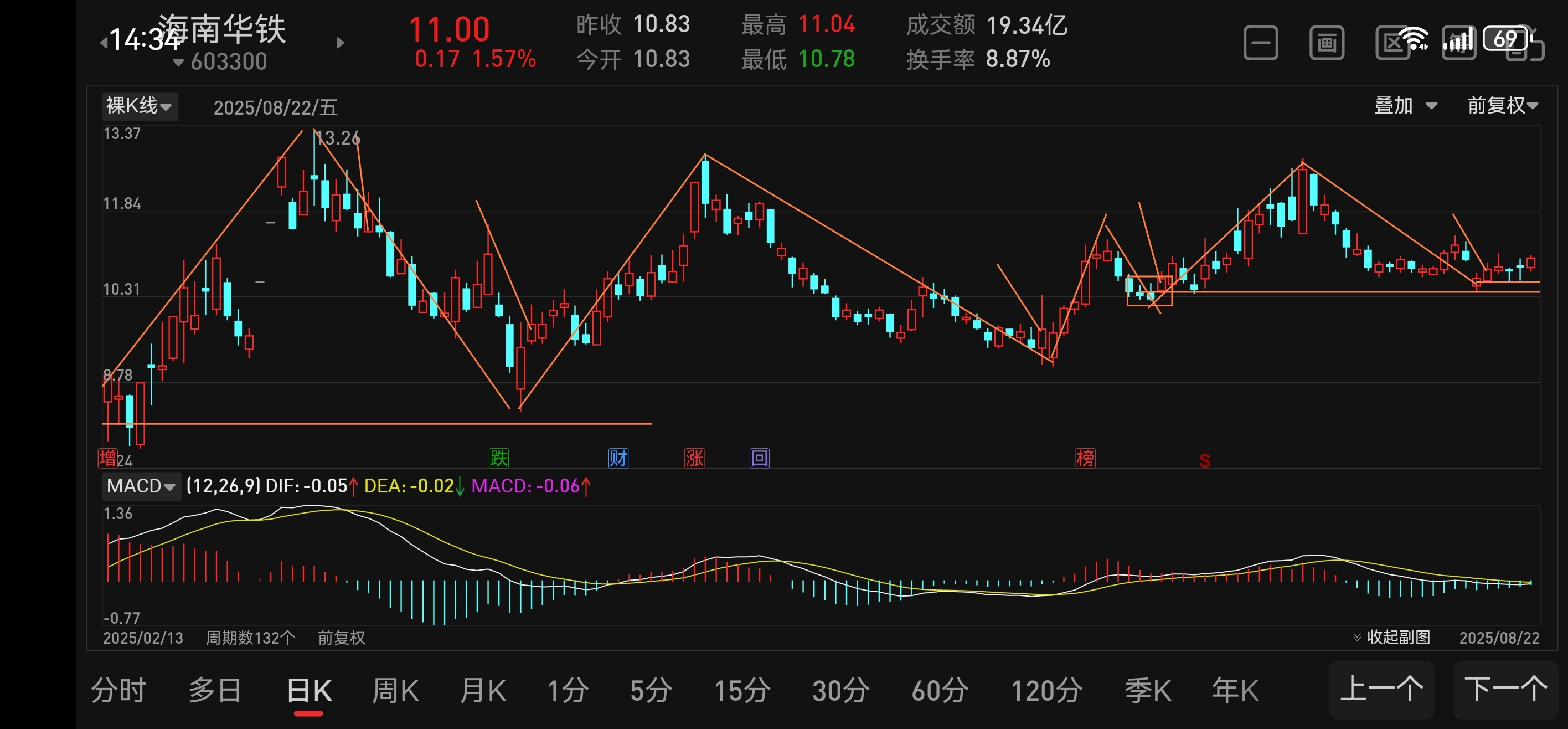Open the range statistics '区' icon

point(1392,43)
